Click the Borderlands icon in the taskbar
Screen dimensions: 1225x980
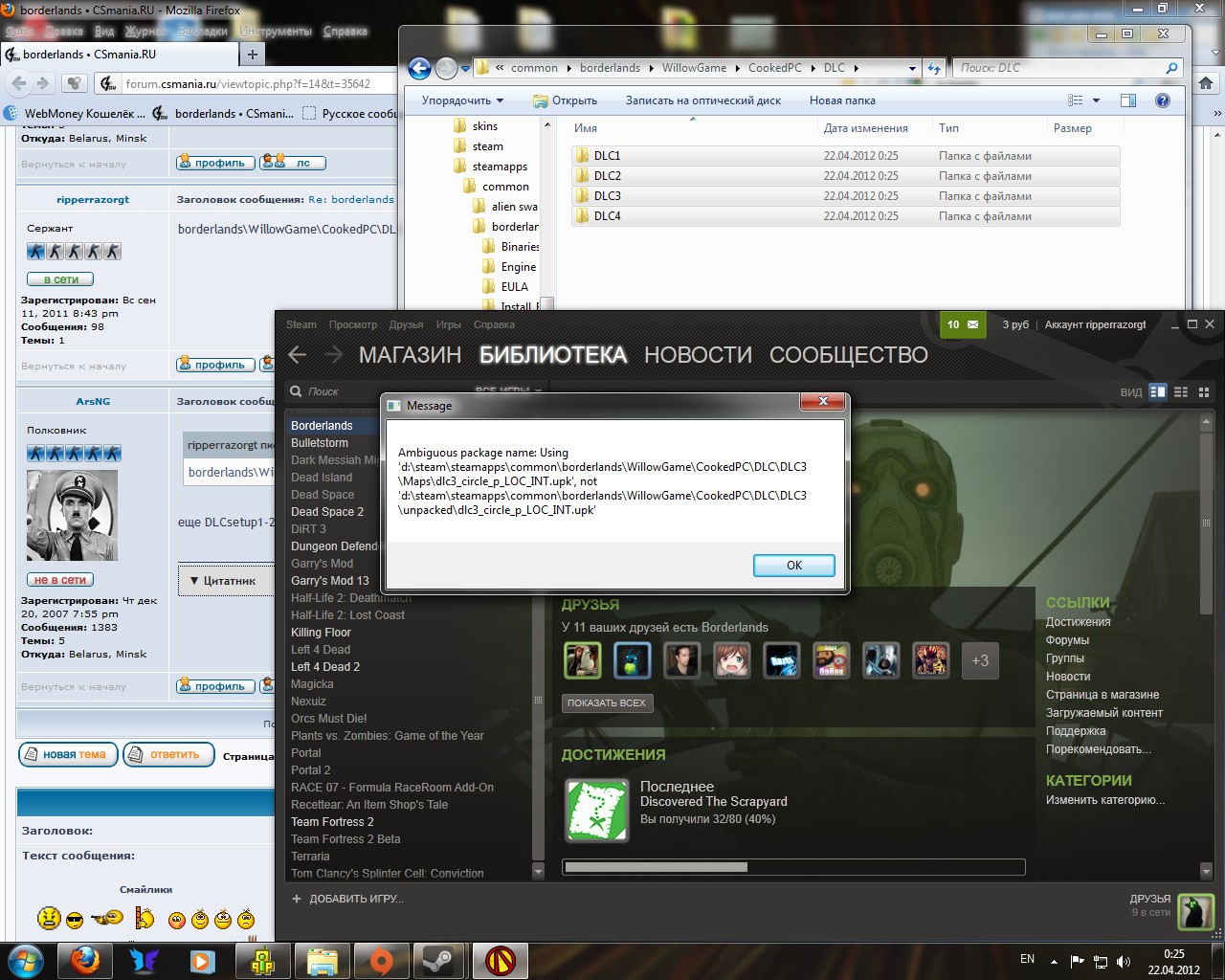500,960
